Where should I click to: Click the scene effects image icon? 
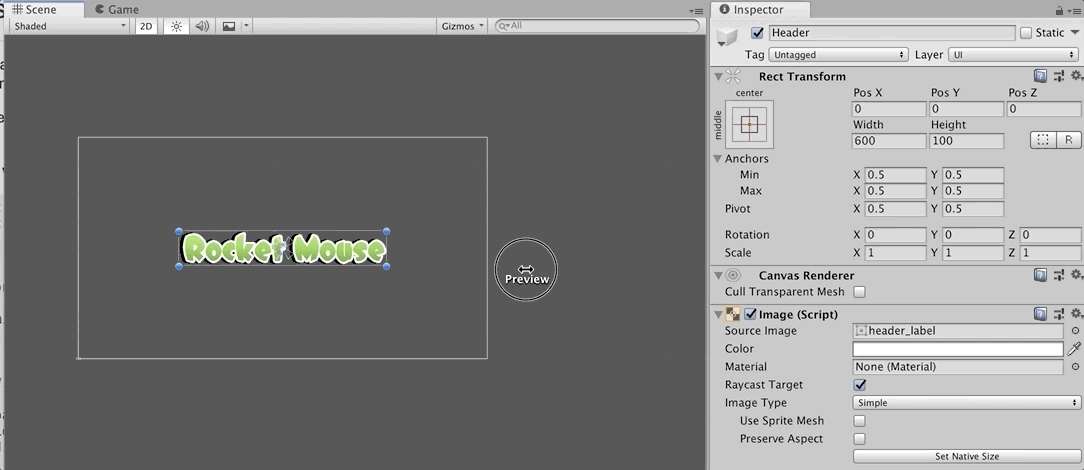[x=229, y=26]
